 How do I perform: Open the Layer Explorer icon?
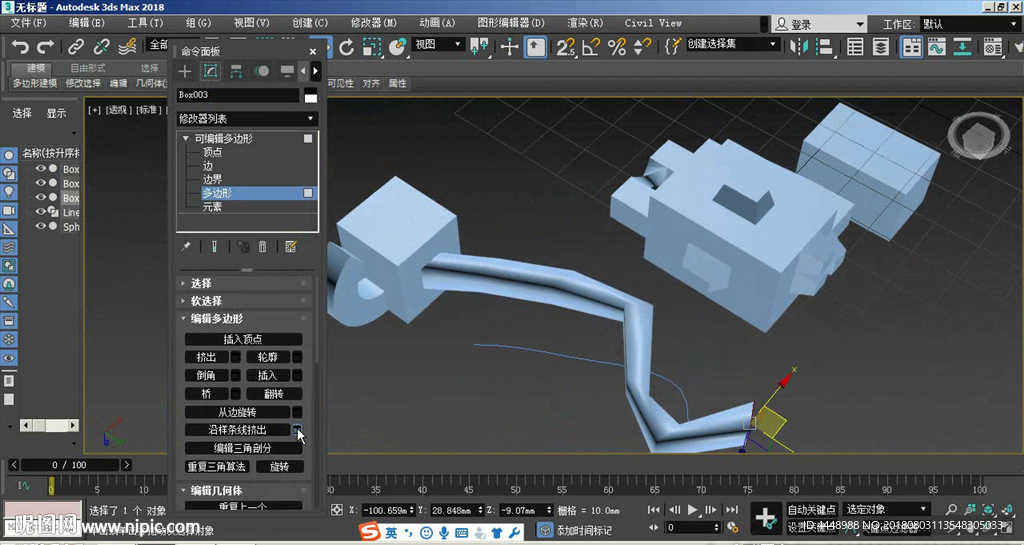point(880,47)
